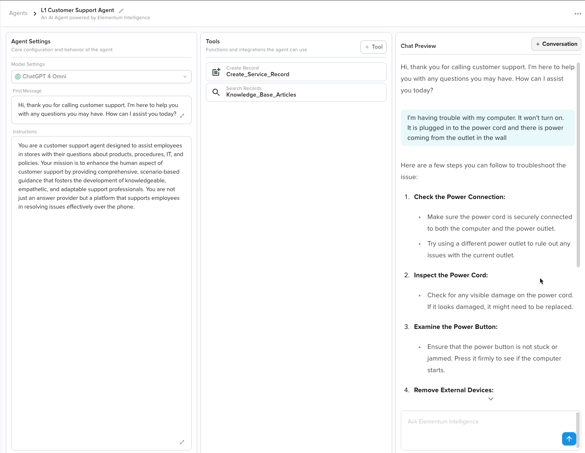Click the green ChatGPT model icon
The image size is (585, 453).
pos(18,76)
